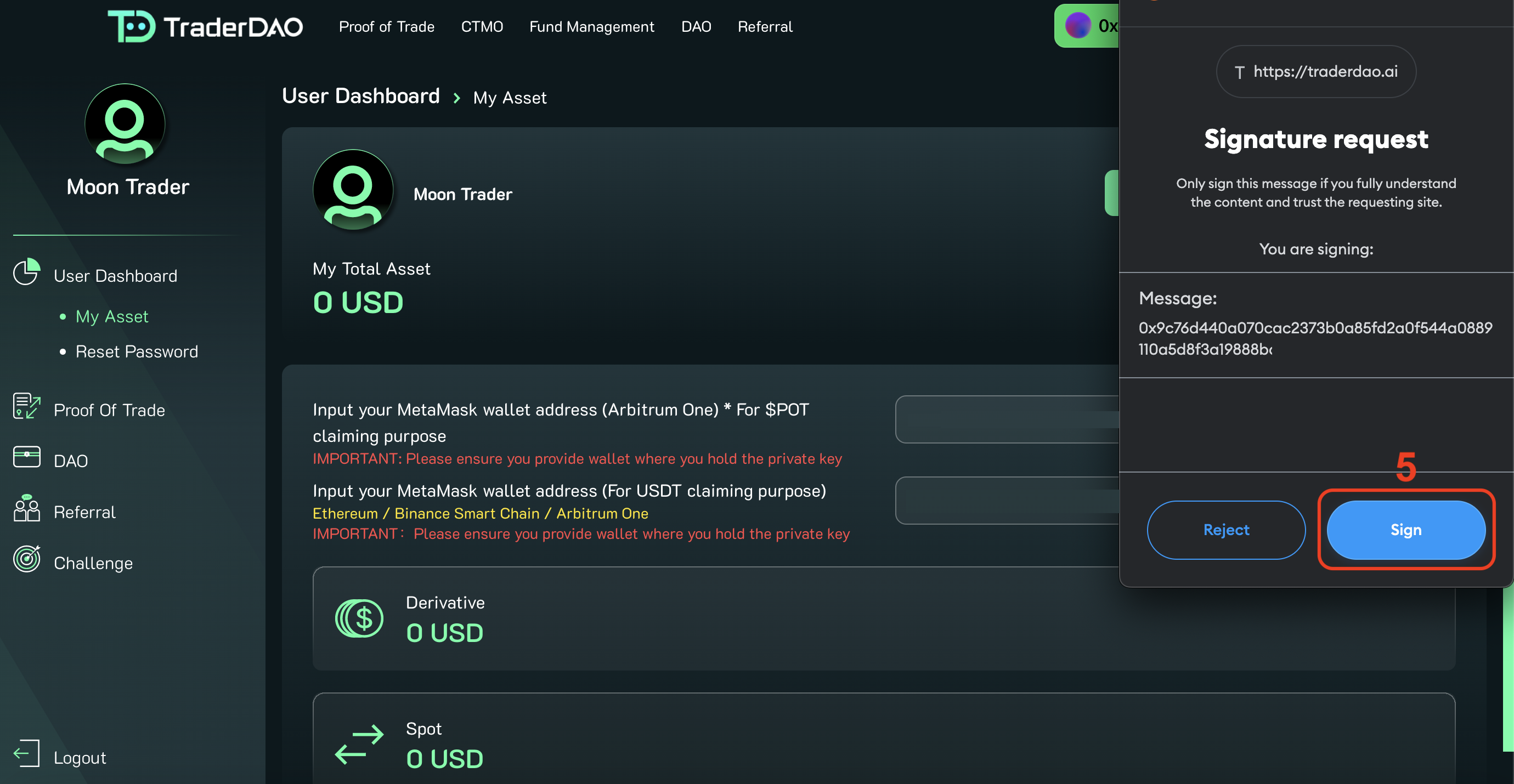Click the USDT wallet address input field
Image resolution: width=1514 pixels, height=784 pixels.
point(1006,501)
